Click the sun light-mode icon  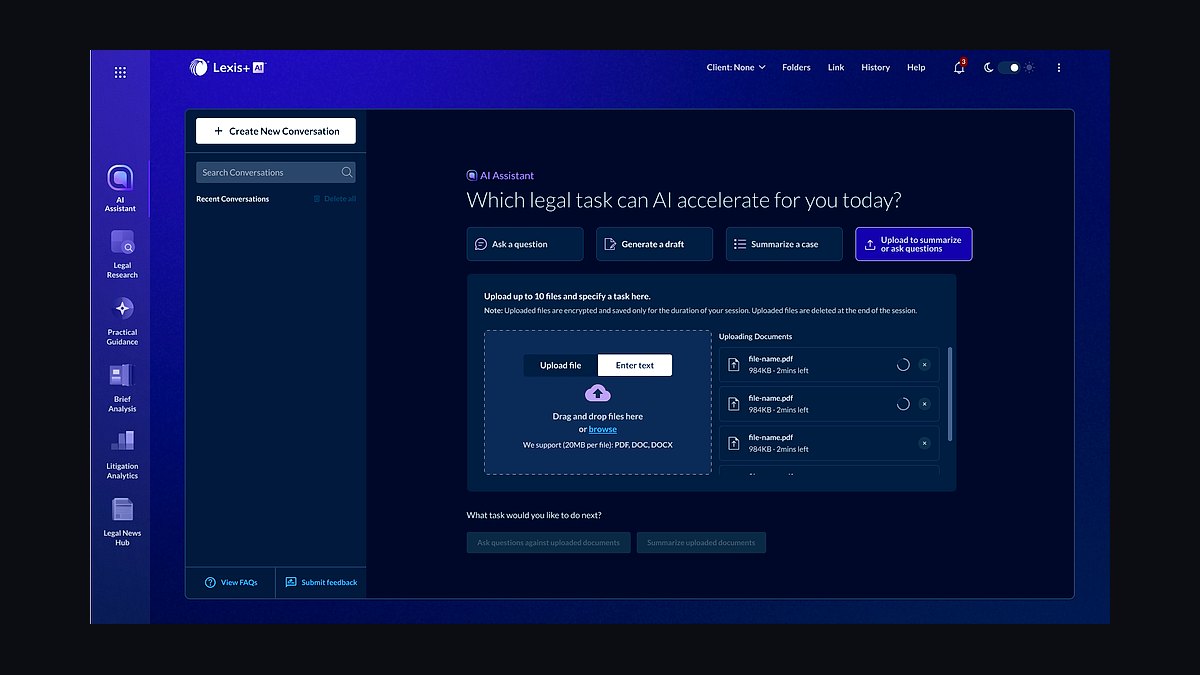click(x=1030, y=68)
